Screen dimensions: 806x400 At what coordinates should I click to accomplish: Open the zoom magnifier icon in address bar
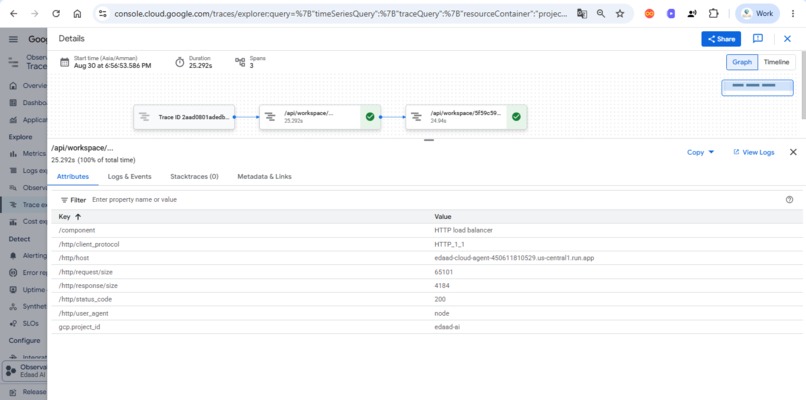[x=601, y=14]
